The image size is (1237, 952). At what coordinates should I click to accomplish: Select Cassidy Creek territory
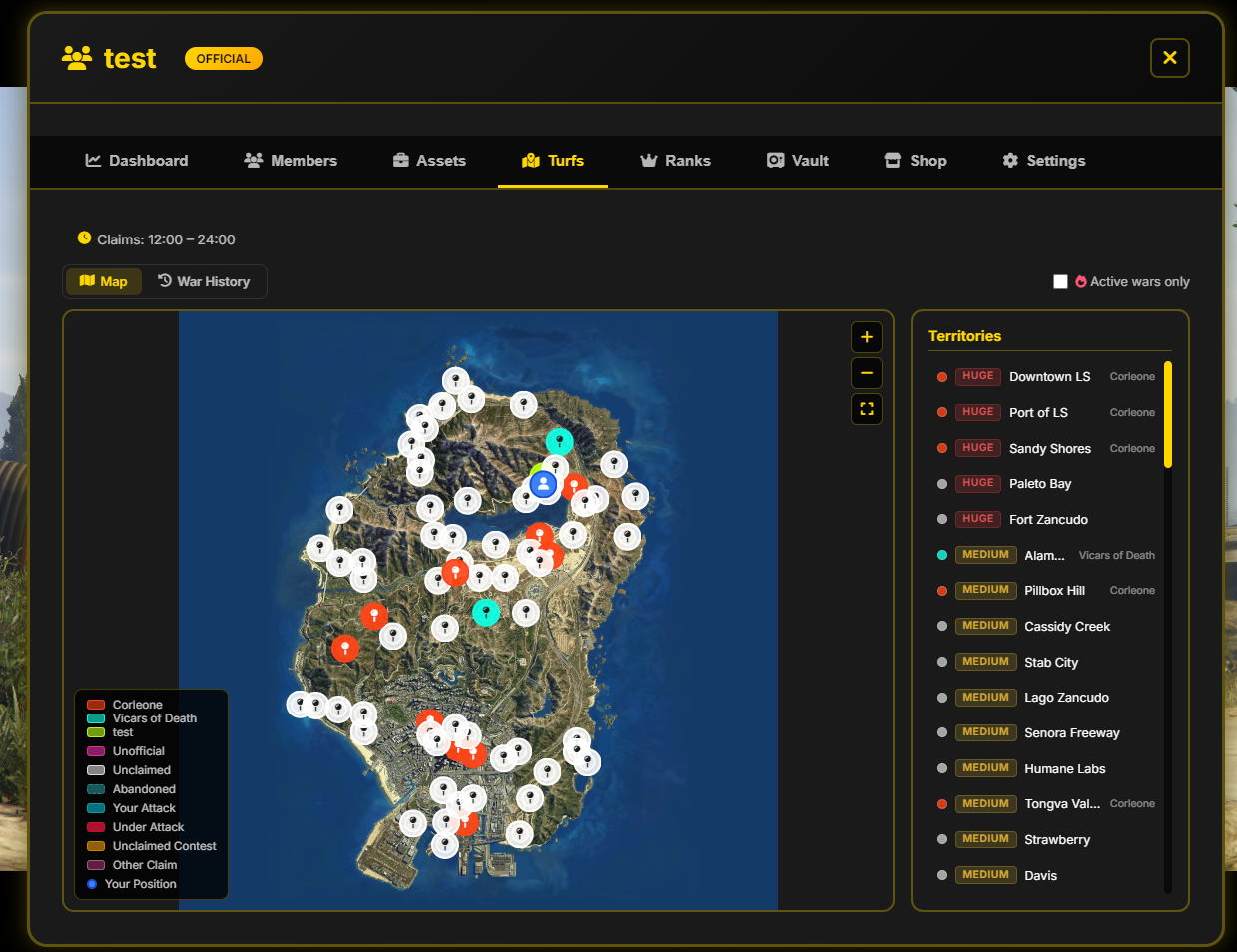pos(1046,627)
